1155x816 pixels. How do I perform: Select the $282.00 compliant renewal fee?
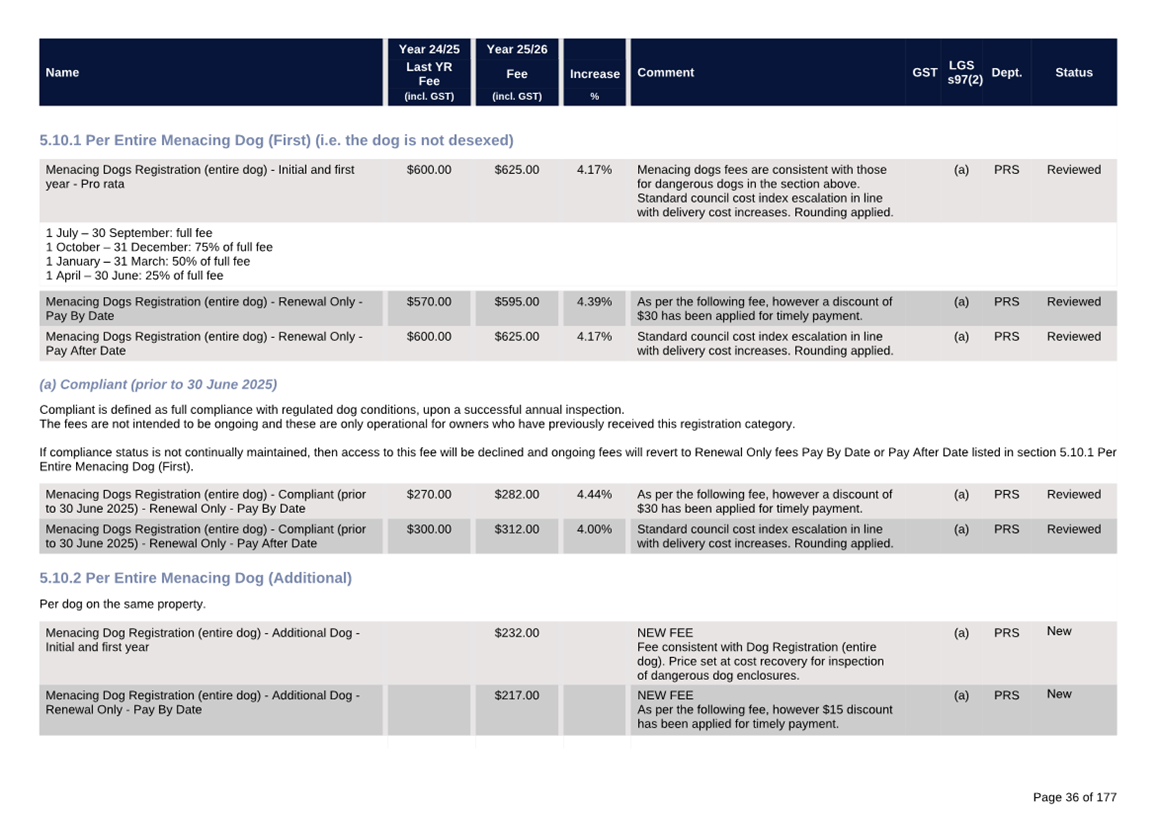516,495
